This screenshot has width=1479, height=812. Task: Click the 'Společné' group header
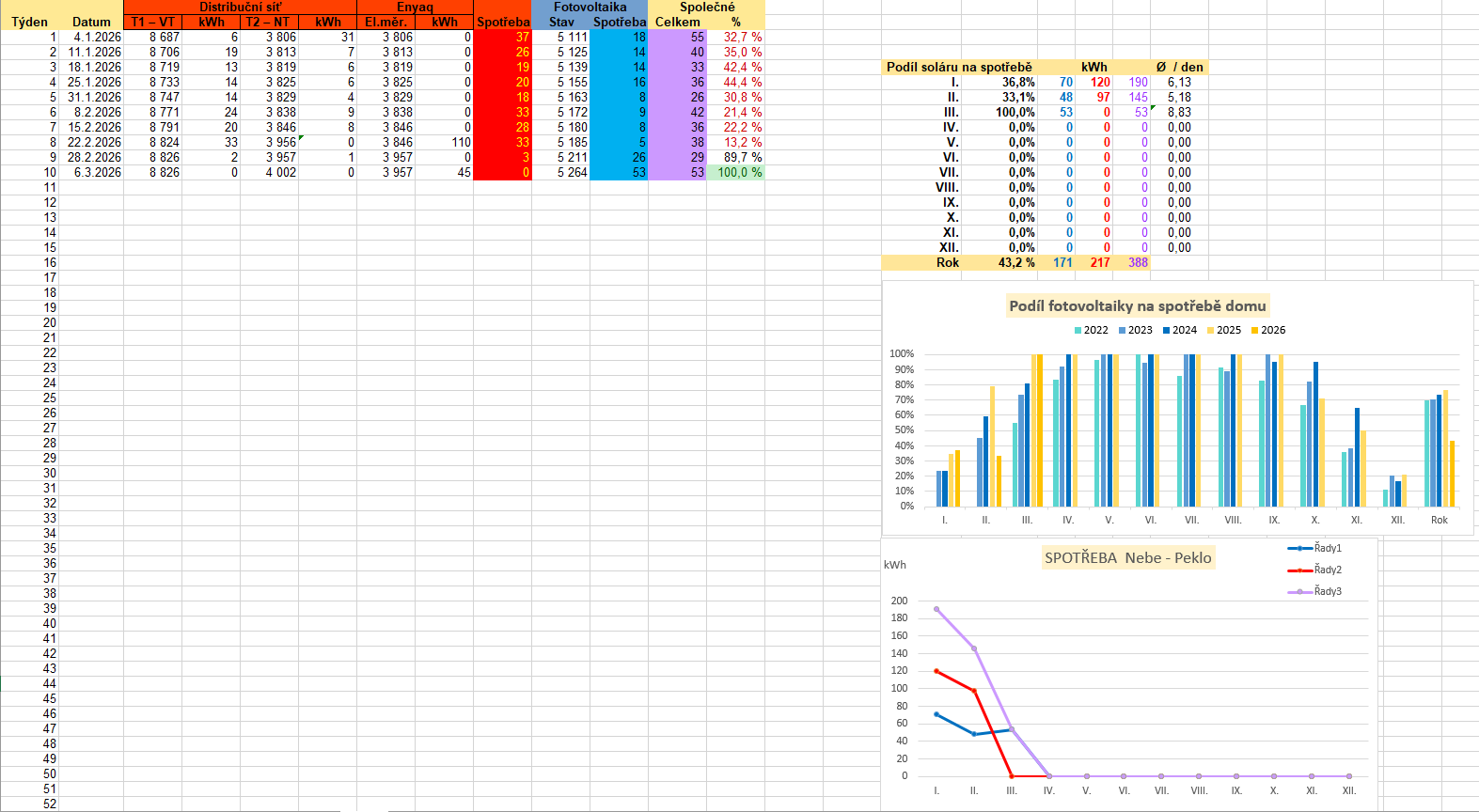[x=707, y=7]
